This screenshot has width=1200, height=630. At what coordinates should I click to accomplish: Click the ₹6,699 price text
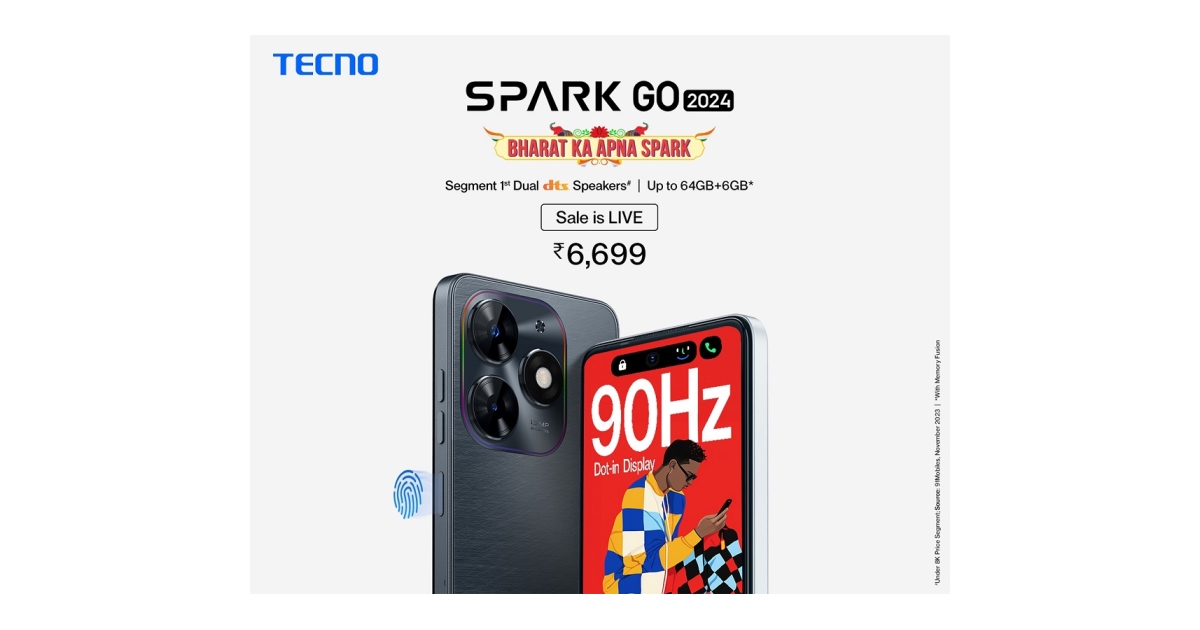pos(600,254)
